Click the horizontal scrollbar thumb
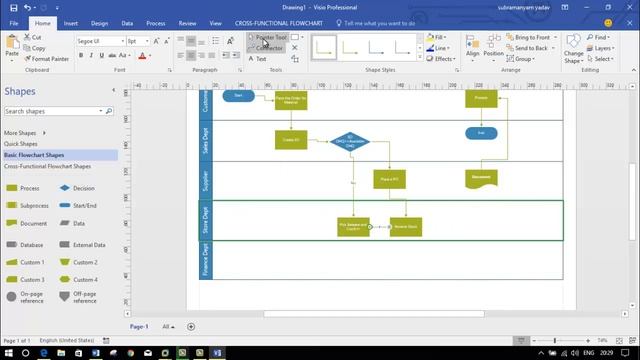Screen dimensions: 640x360 374,314
